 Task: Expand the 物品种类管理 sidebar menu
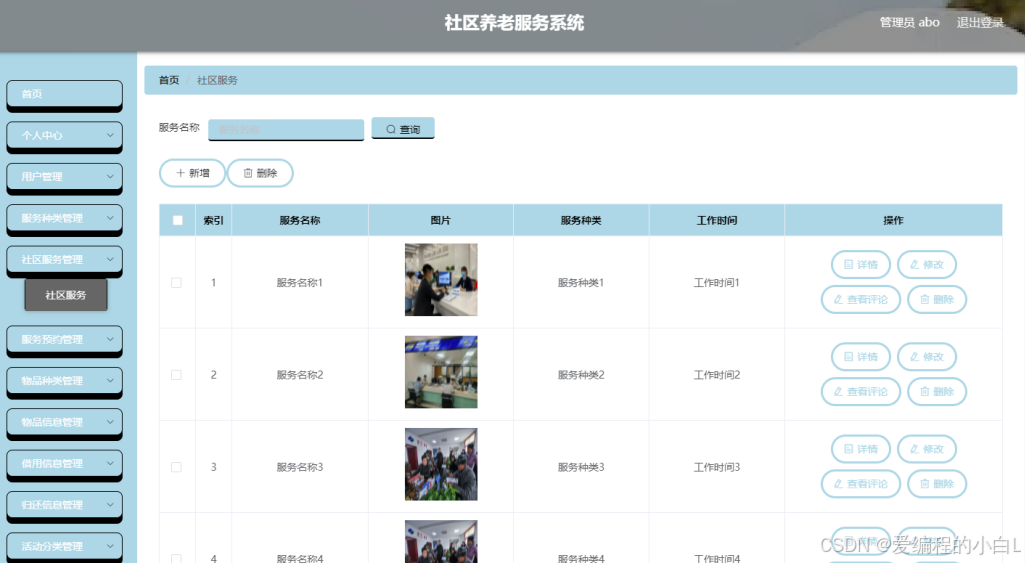click(x=65, y=381)
